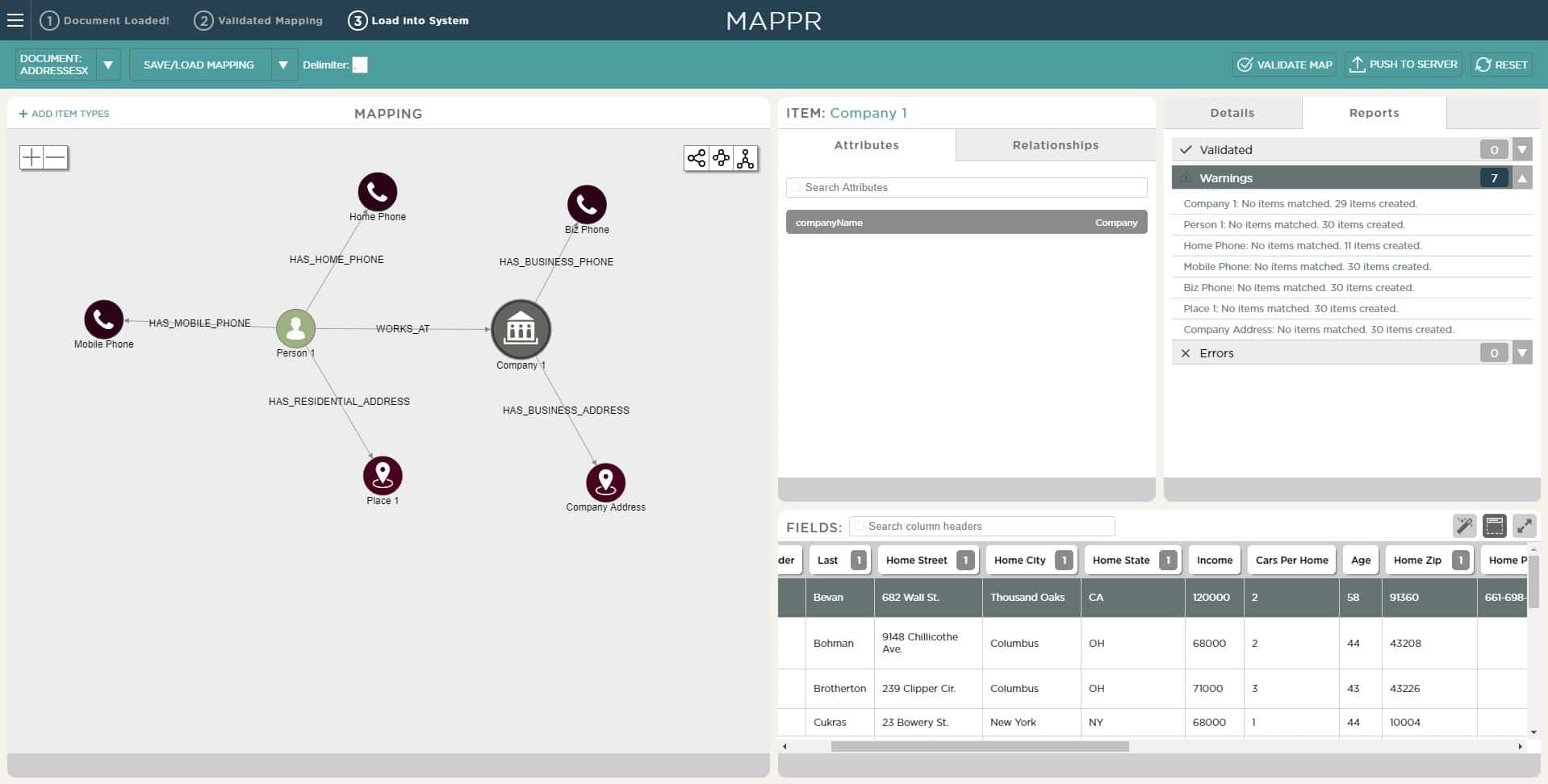Select the Person 1 node
The image size is (1548, 784).
[295, 328]
